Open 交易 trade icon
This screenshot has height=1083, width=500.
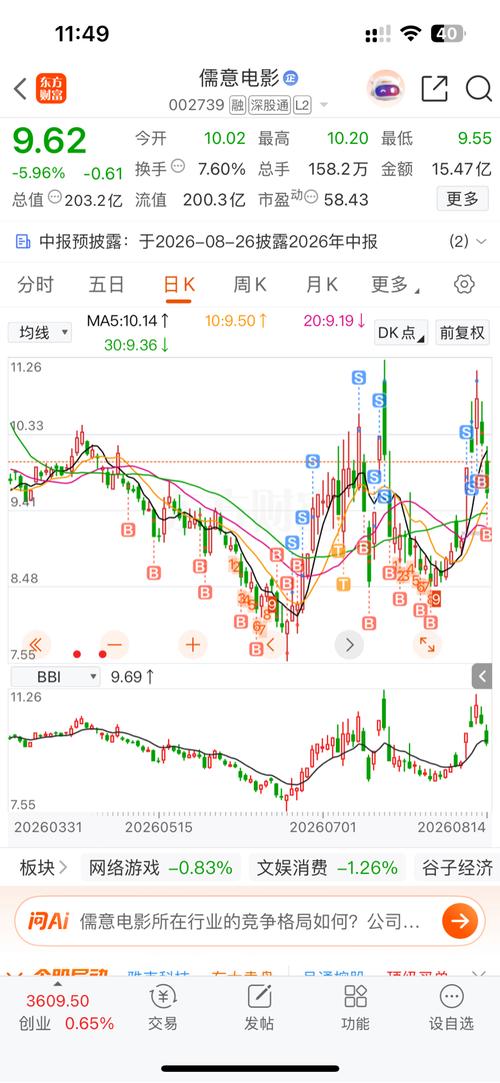click(x=162, y=1008)
